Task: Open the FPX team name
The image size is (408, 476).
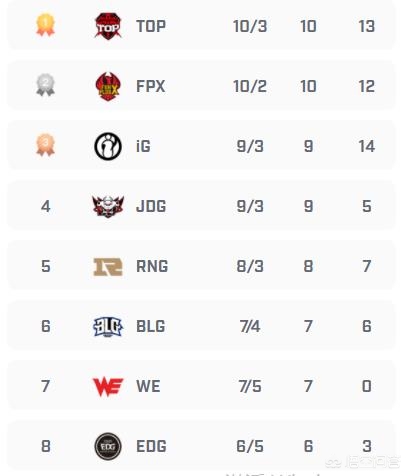Action: click(151, 86)
